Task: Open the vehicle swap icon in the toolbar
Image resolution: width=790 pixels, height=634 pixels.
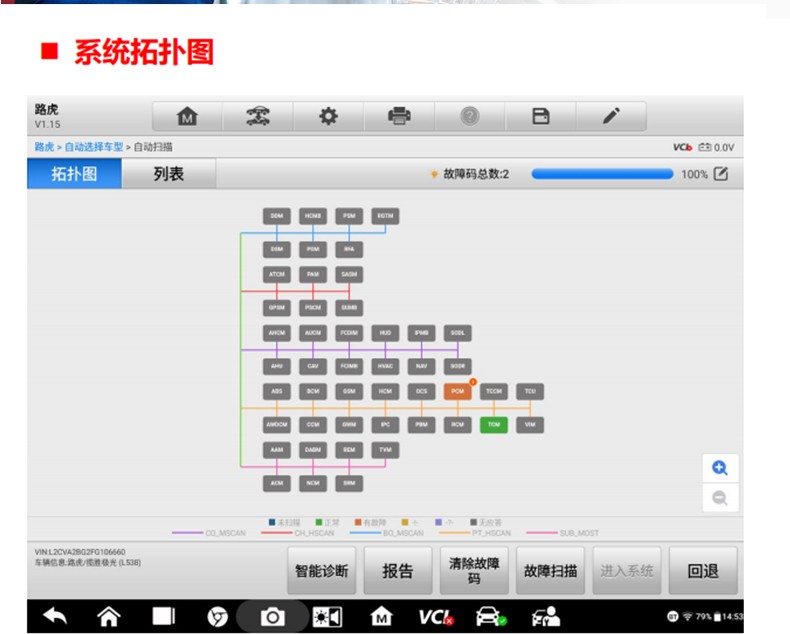Action: point(257,117)
